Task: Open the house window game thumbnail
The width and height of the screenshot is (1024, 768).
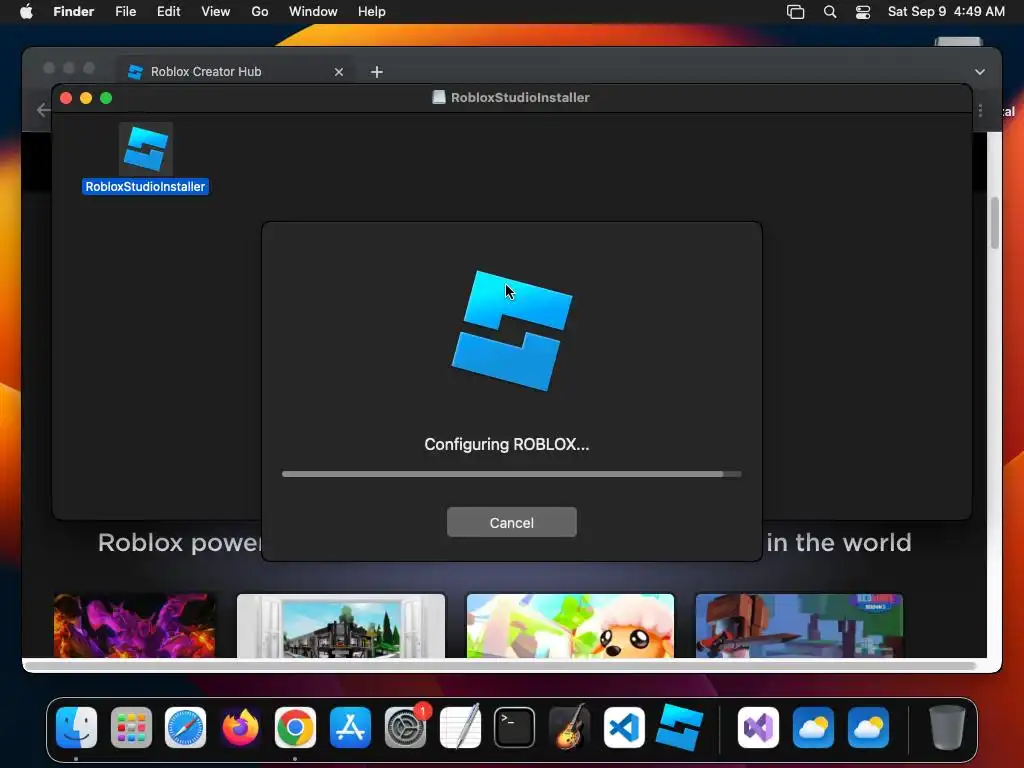Action: pyautogui.click(x=341, y=626)
